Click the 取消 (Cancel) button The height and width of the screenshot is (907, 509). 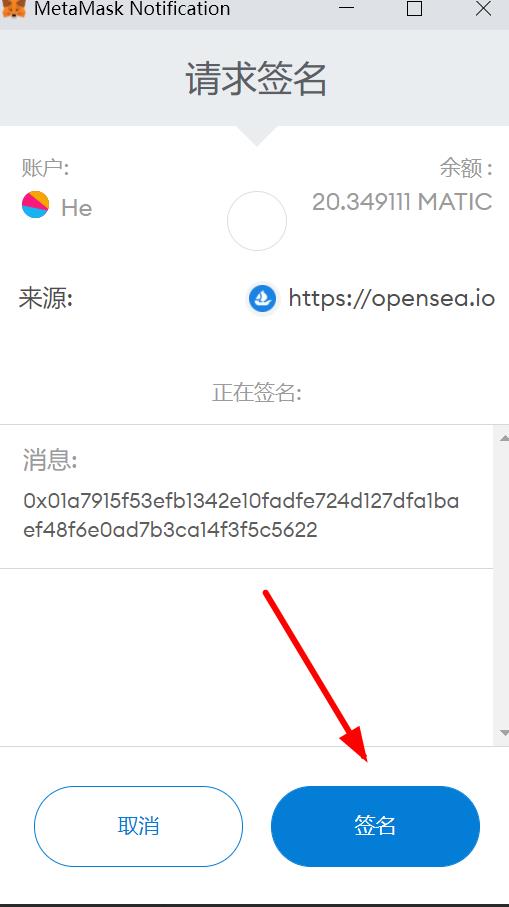point(138,826)
